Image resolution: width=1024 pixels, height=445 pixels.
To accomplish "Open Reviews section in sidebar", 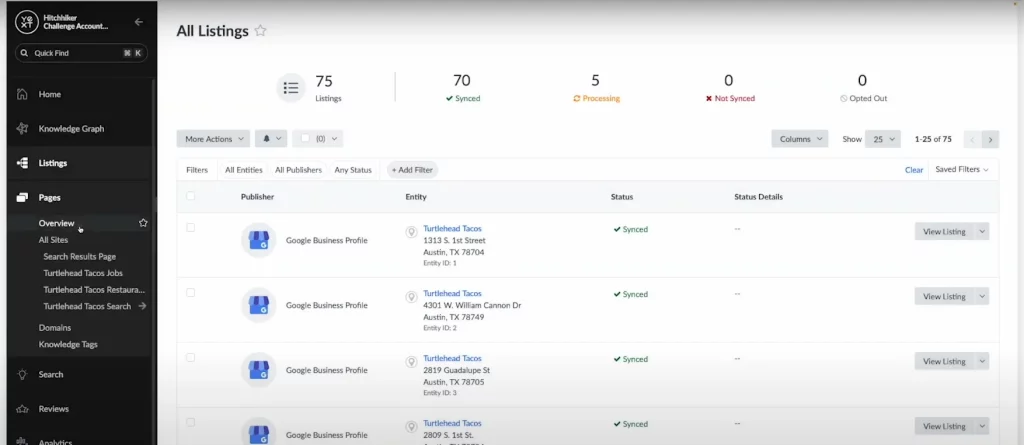I will (x=54, y=409).
